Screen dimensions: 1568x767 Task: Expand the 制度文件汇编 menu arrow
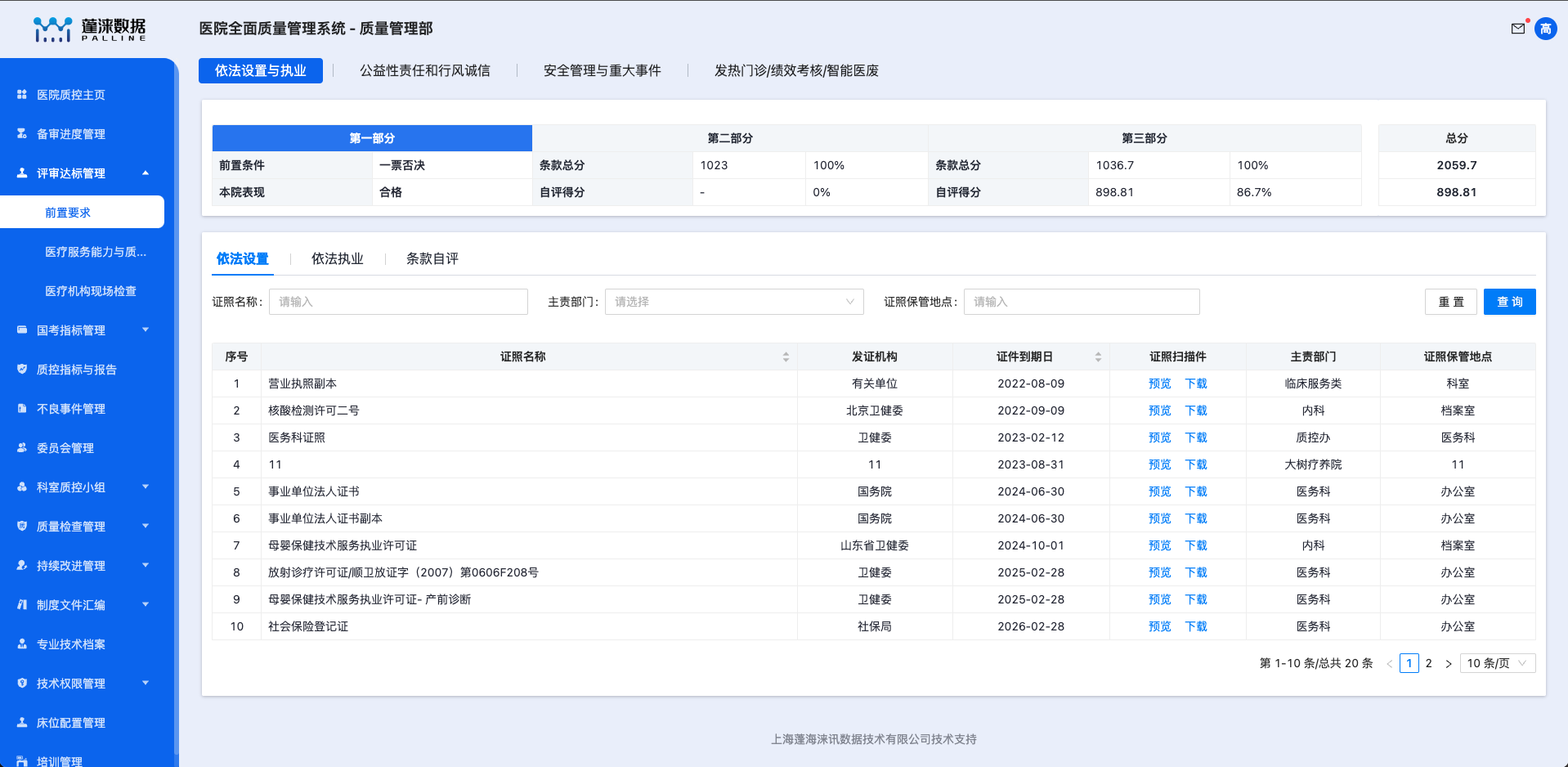(x=146, y=604)
